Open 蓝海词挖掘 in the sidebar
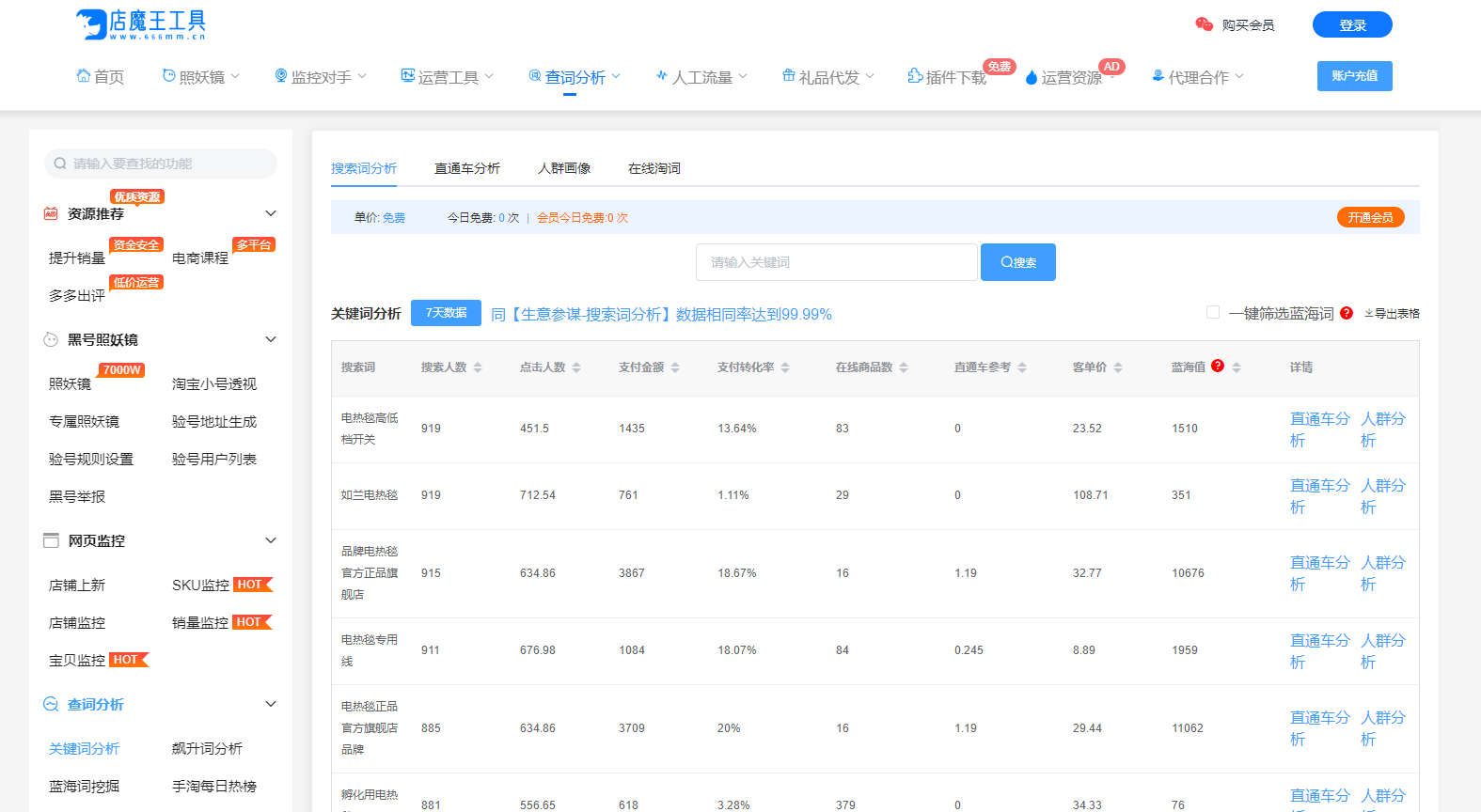This screenshot has width=1481, height=812. click(x=84, y=786)
